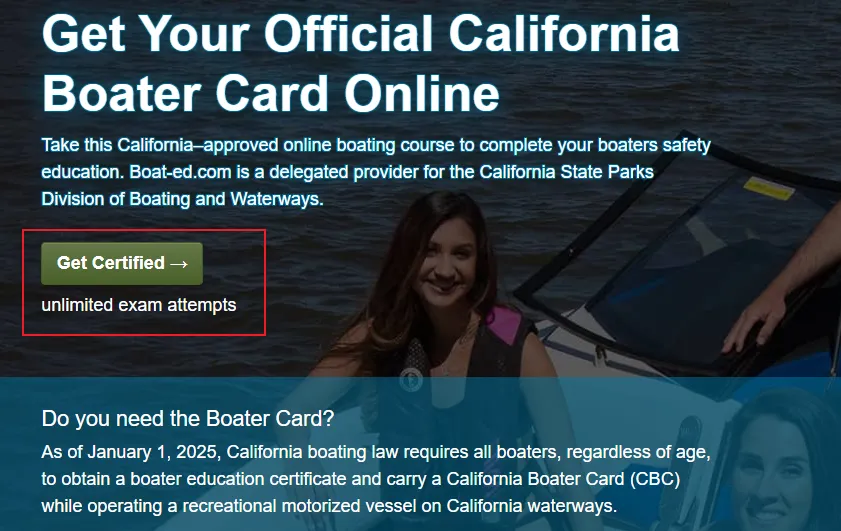Click the yellow sticker on the boat windshield
Viewport: 841px width, 531px height.
point(768,189)
